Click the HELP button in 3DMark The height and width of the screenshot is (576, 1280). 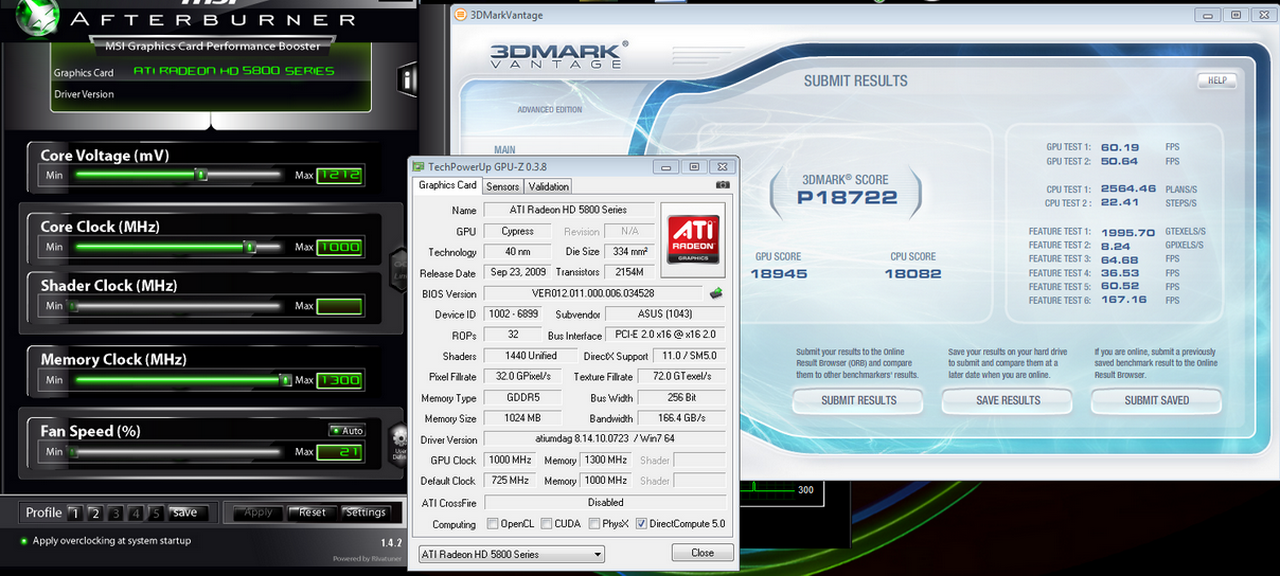[x=1217, y=81]
